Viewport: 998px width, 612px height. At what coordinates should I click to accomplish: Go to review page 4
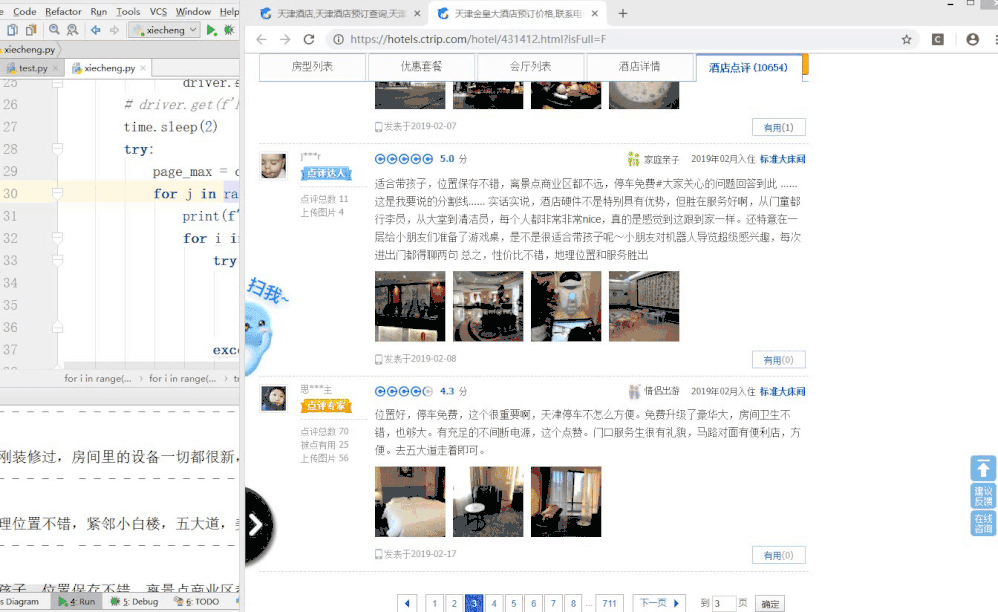pyautogui.click(x=494, y=603)
